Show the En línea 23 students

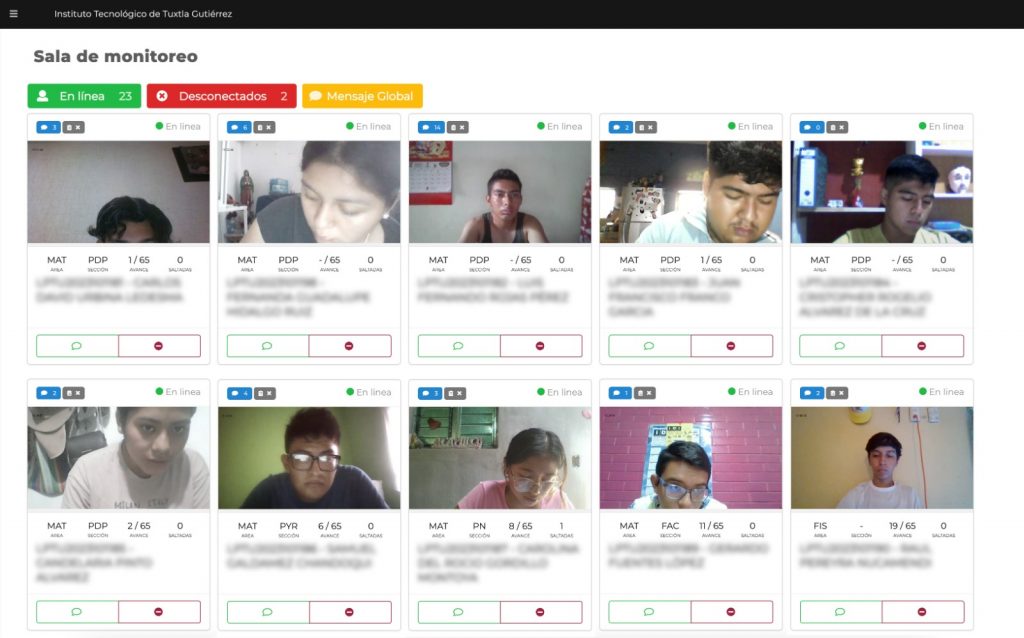pos(84,96)
